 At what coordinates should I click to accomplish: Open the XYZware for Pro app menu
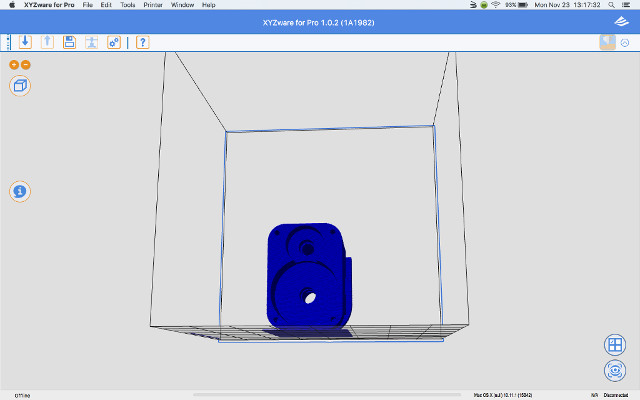tap(49, 5)
